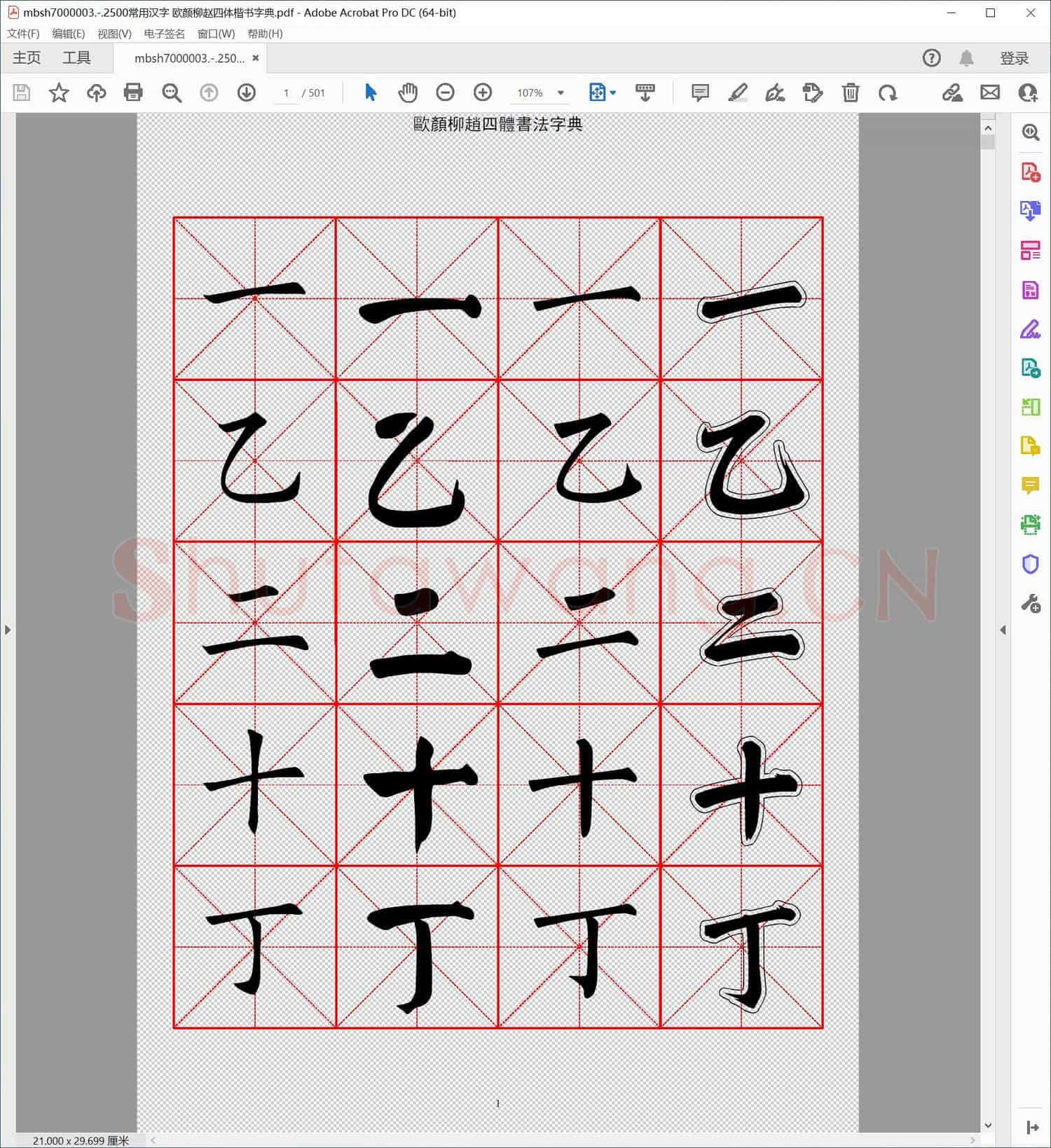This screenshot has width=1051, height=1148.
Task: Click the 登录 sign-in button
Action: pyautogui.click(x=1014, y=58)
